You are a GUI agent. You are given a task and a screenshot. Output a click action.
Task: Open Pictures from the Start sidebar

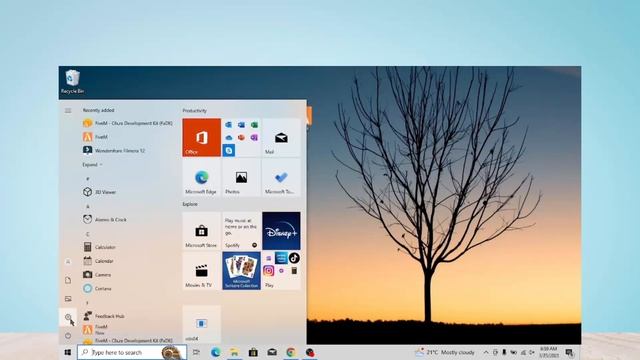(x=68, y=299)
